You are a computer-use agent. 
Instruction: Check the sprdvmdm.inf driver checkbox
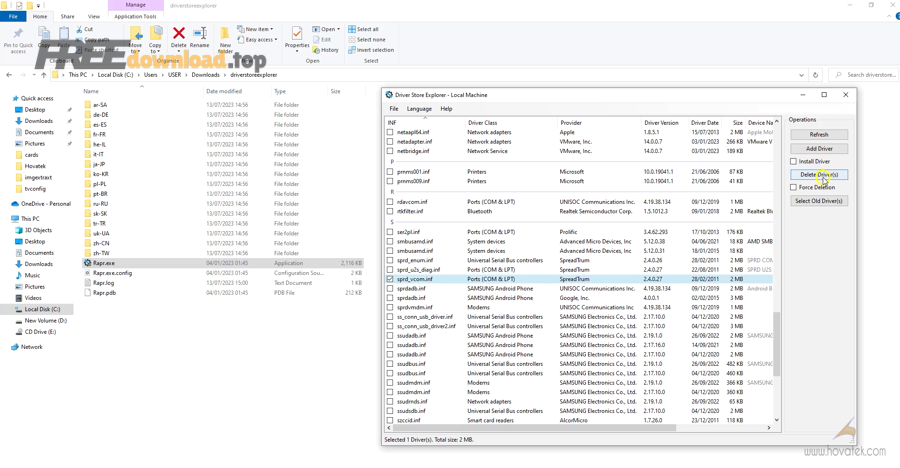(390, 307)
